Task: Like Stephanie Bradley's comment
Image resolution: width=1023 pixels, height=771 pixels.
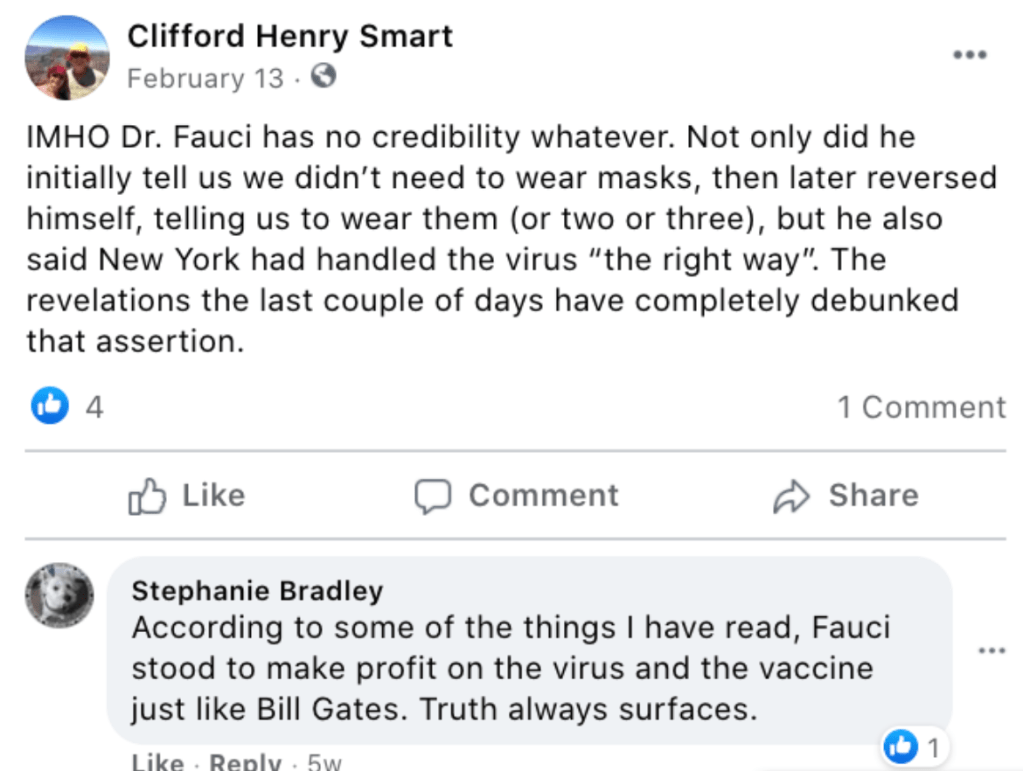Action: point(157,763)
